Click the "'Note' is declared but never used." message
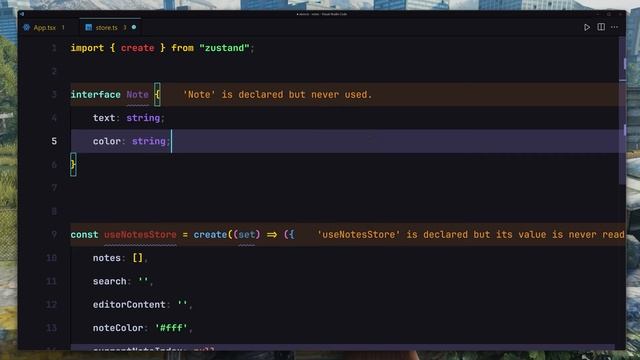 click(x=278, y=95)
